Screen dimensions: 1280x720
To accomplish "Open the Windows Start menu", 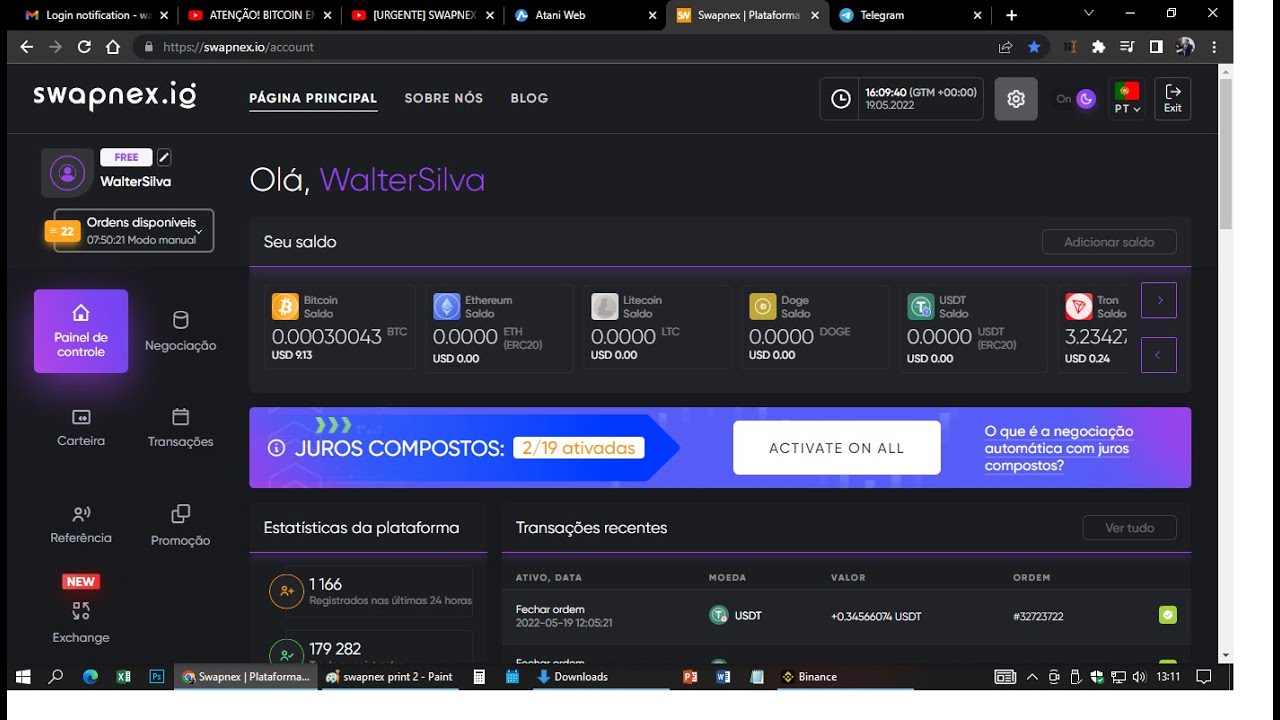I will (23, 677).
